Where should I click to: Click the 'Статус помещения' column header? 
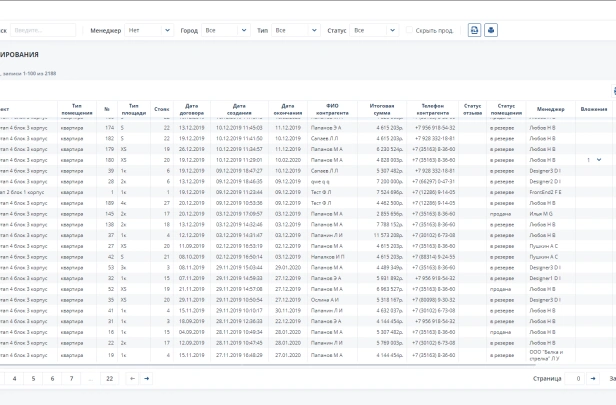506,108
